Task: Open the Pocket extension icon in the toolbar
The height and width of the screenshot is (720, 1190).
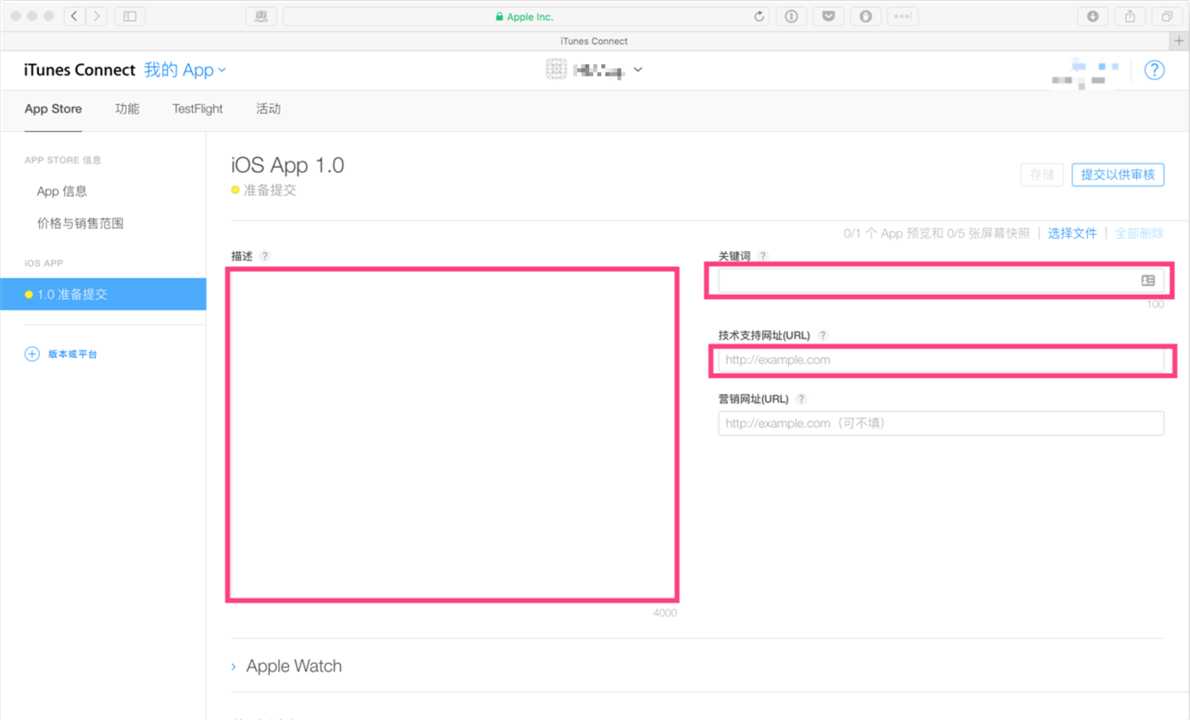Action: [x=828, y=16]
